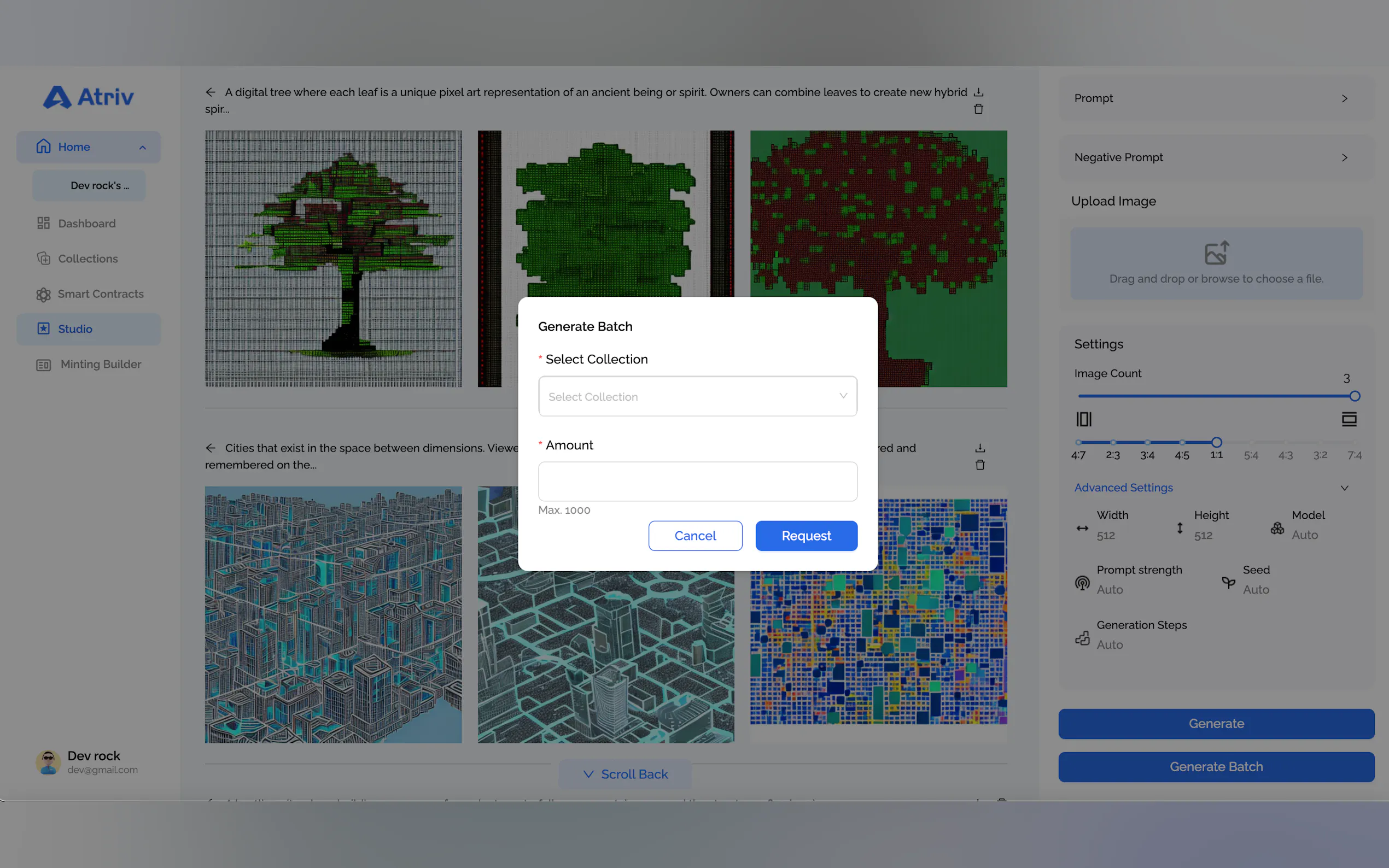Click the download icon for the Cities prompt
Image resolution: width=1389 pixels, height=868 pixels.
tap(979, 448)
